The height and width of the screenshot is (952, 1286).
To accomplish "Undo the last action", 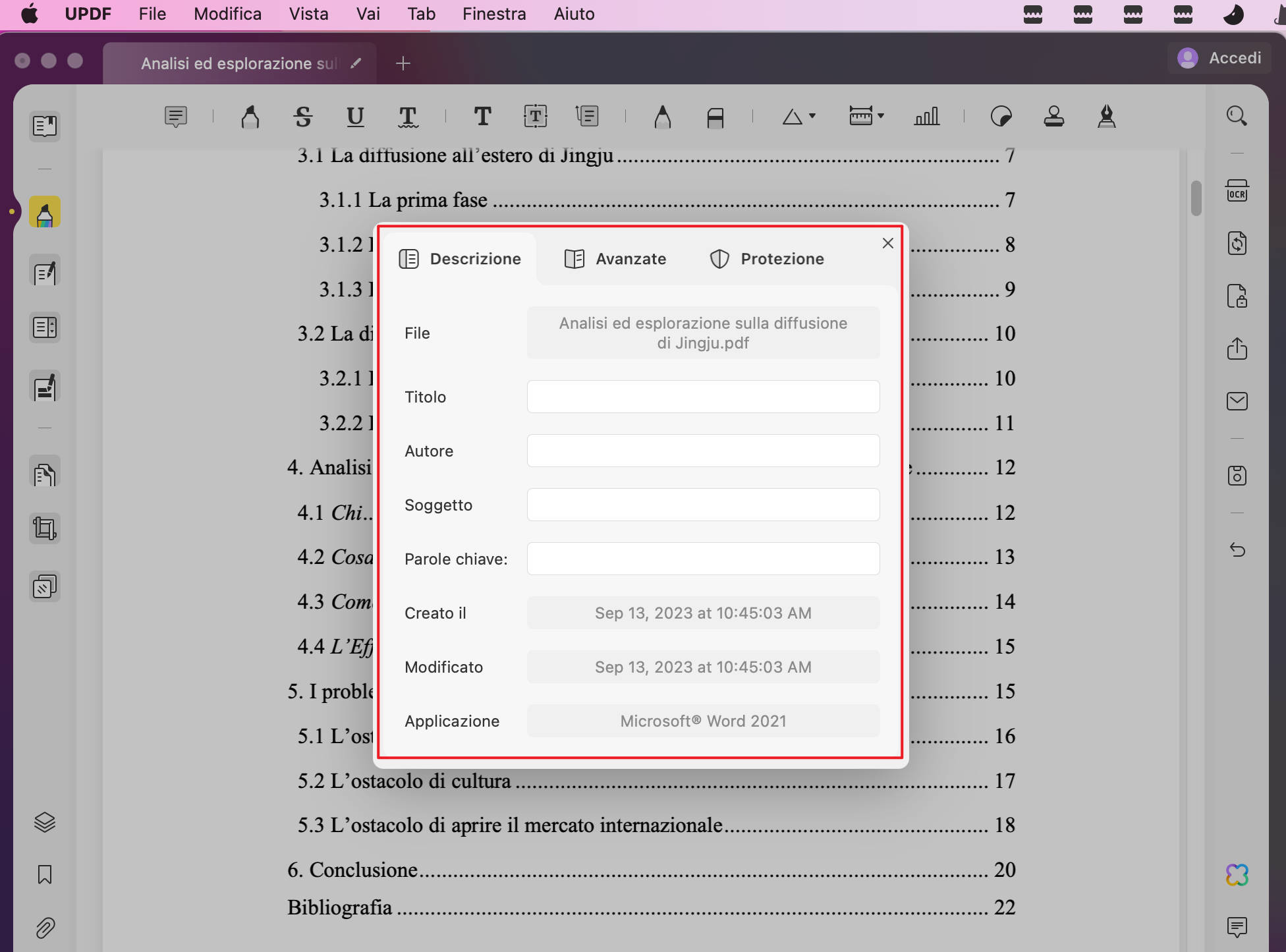I will pyautogui.click(x=1237, y=549).
